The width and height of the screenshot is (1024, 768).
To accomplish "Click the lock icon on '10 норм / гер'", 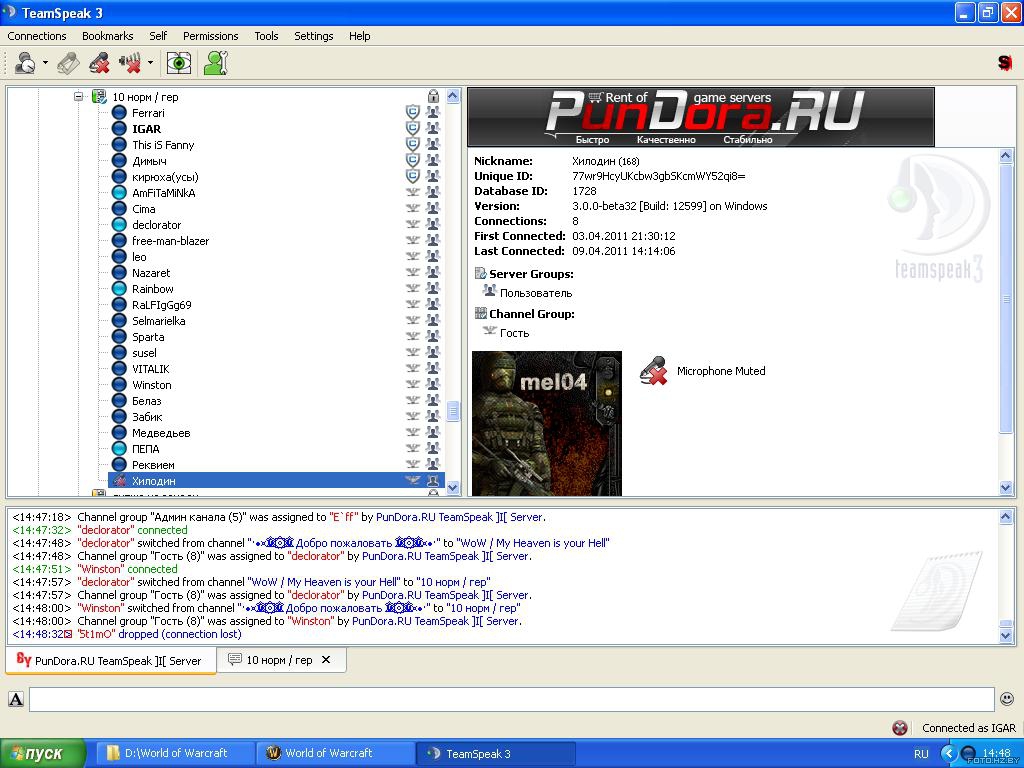I will 433,97.
